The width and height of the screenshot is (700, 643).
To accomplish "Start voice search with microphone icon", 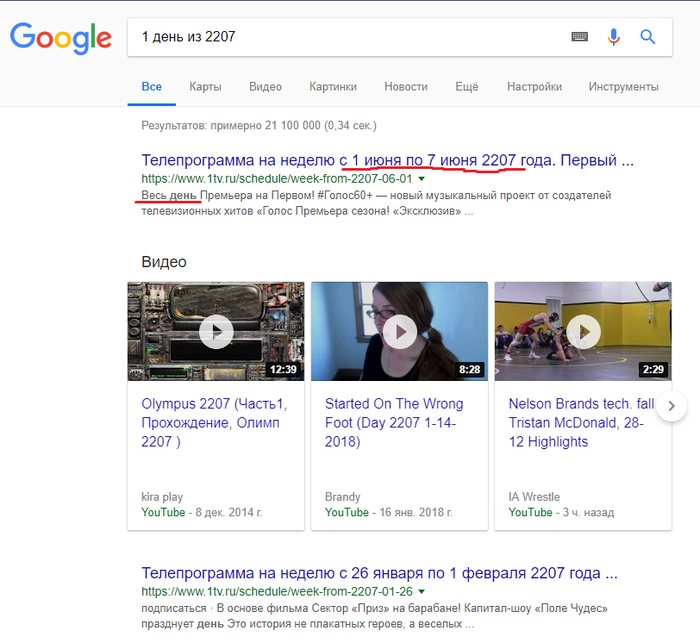I will 614,37.
